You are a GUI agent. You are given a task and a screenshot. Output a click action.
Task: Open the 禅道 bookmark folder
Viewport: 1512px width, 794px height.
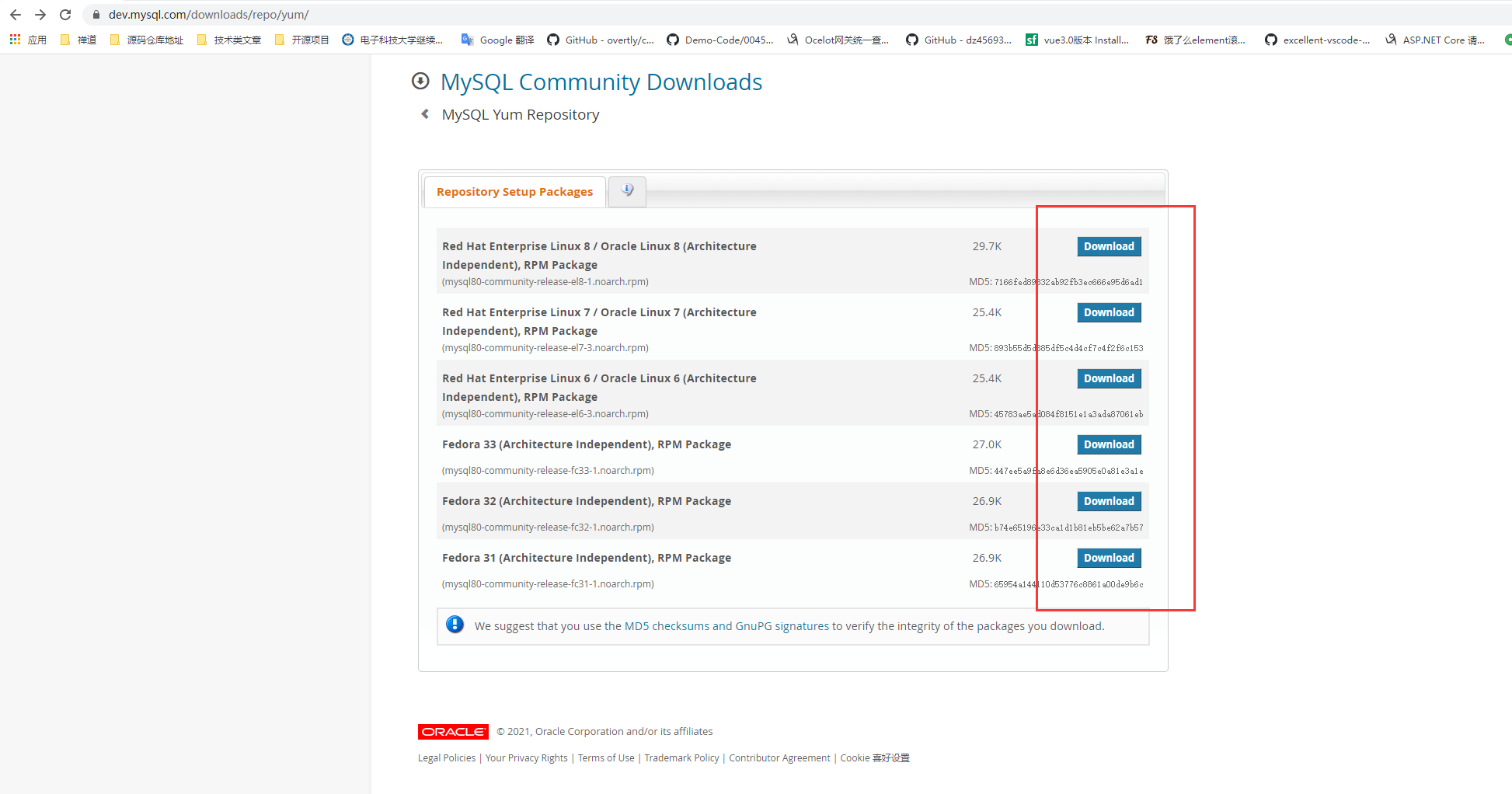coord(78,40)
